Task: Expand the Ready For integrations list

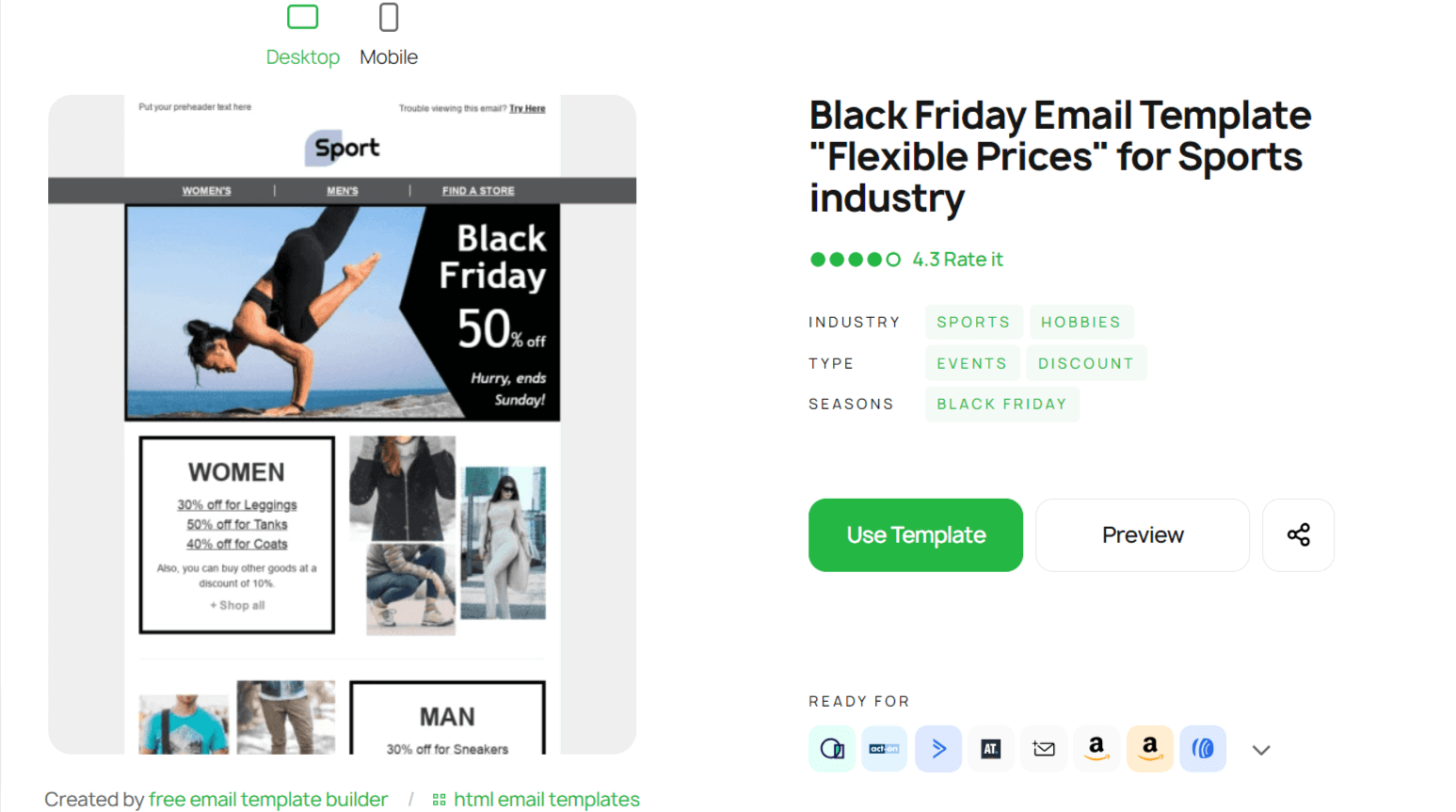Action: pyautogui.click(x=1261, y=750)
